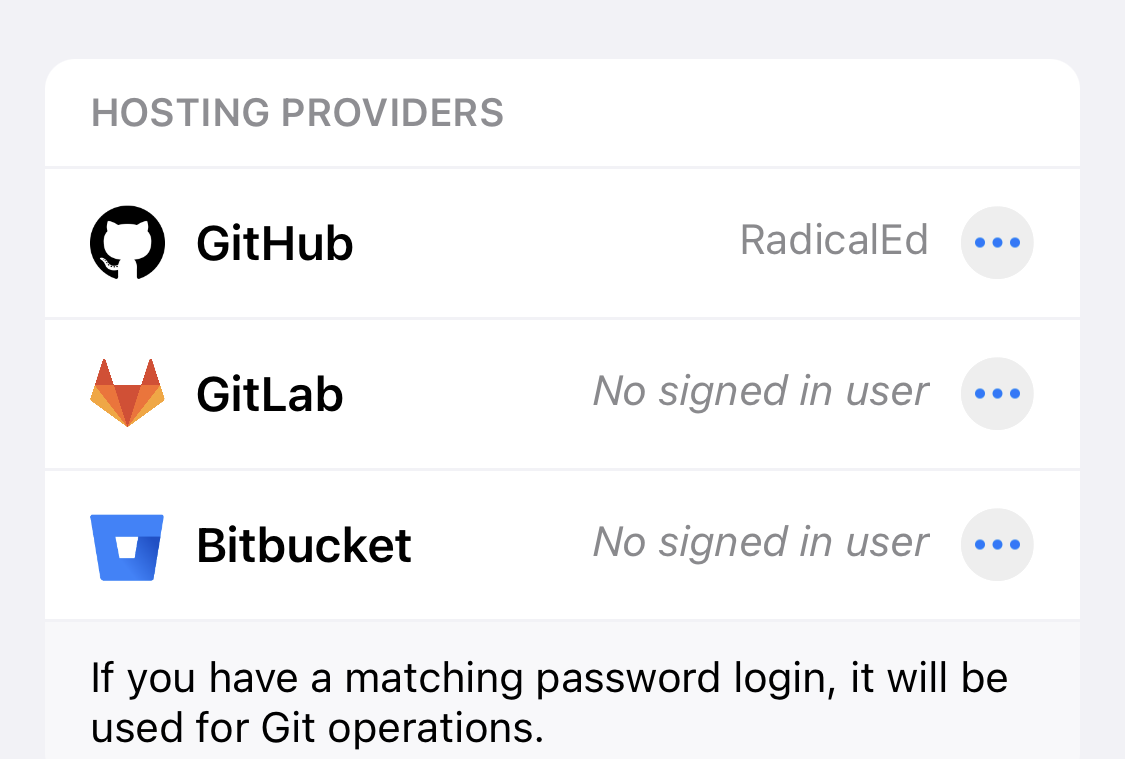Image resolution: width=1125 pixels, height=759 pixels.
Task: Tap the empty space in GitLab row
Action: click(468, 394)
